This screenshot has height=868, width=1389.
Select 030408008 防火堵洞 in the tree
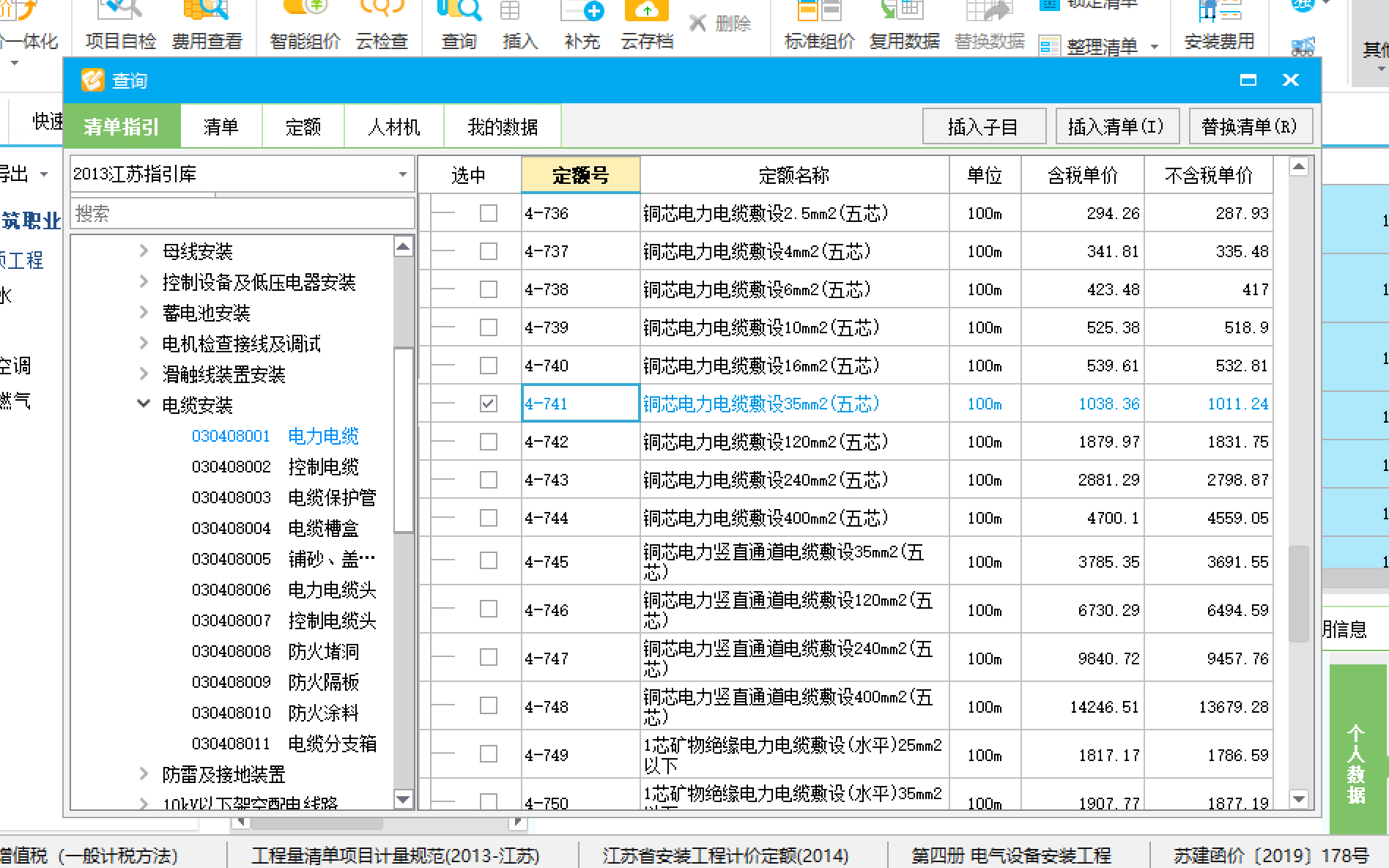point(275,651)
